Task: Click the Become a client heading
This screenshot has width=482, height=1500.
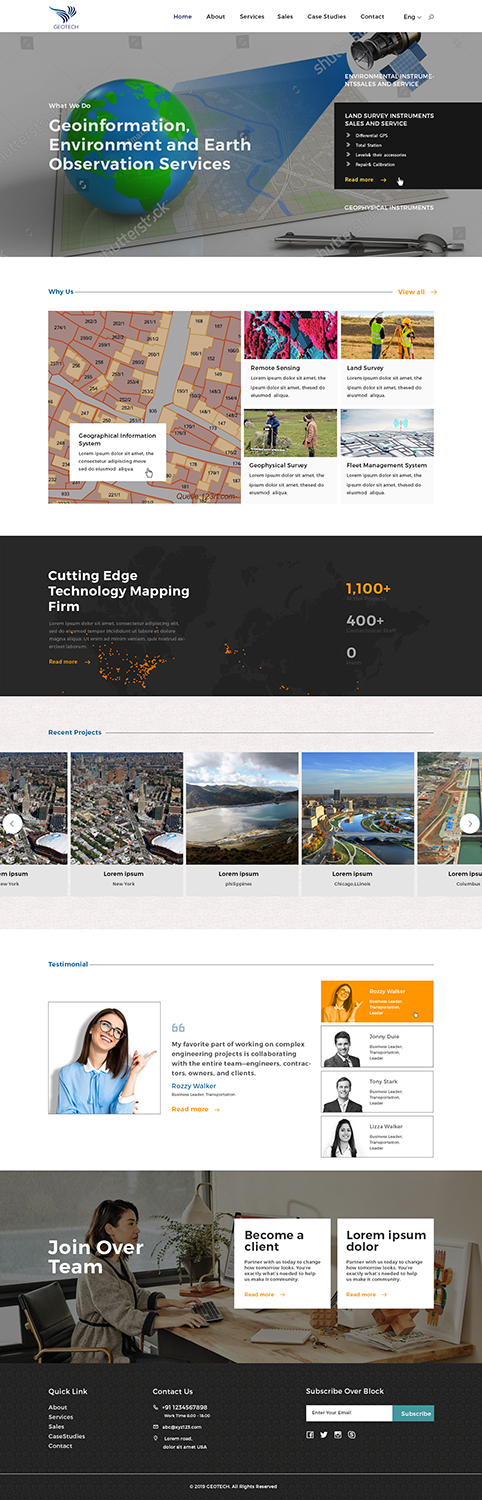Action: pos(274,1241)
